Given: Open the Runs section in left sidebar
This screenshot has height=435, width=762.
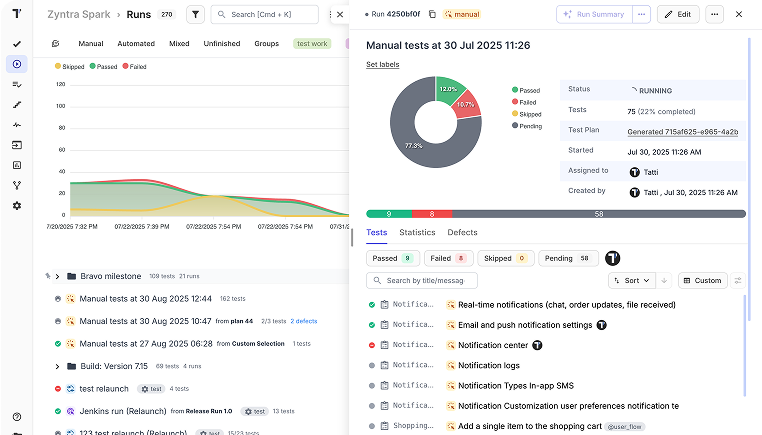Looking at the screenshot, I should coord(17,64).
